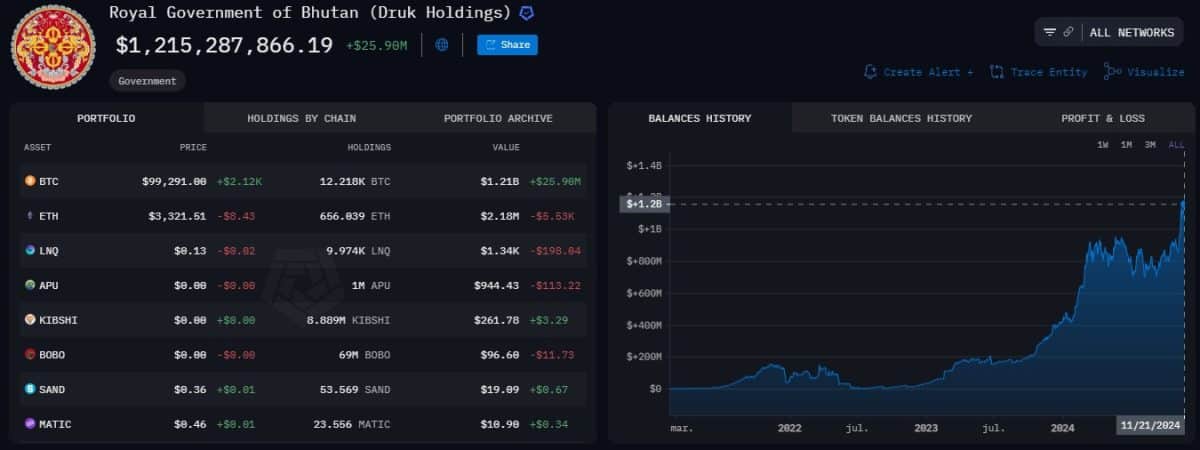
Task: Set chart range to 1W
Action: coord(1103,145)
